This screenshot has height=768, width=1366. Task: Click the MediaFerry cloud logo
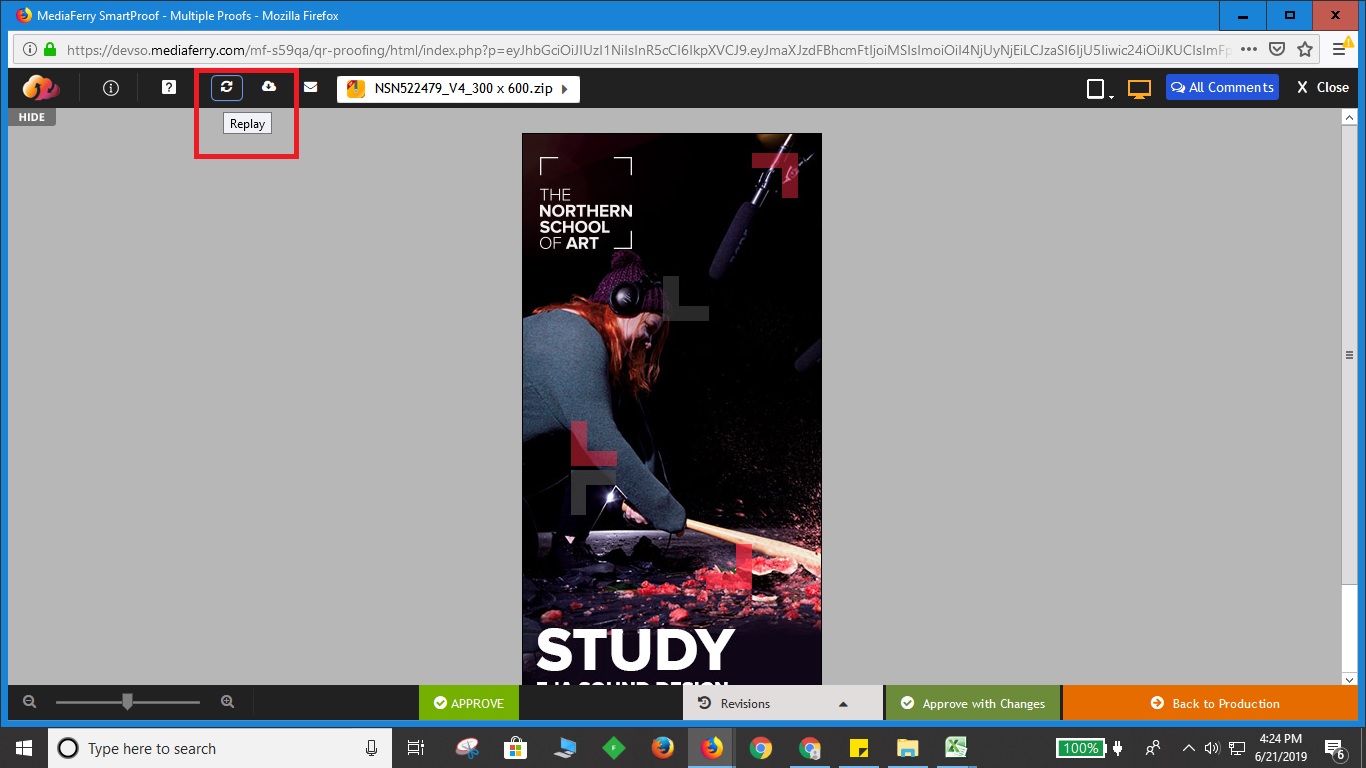(41, 88)
